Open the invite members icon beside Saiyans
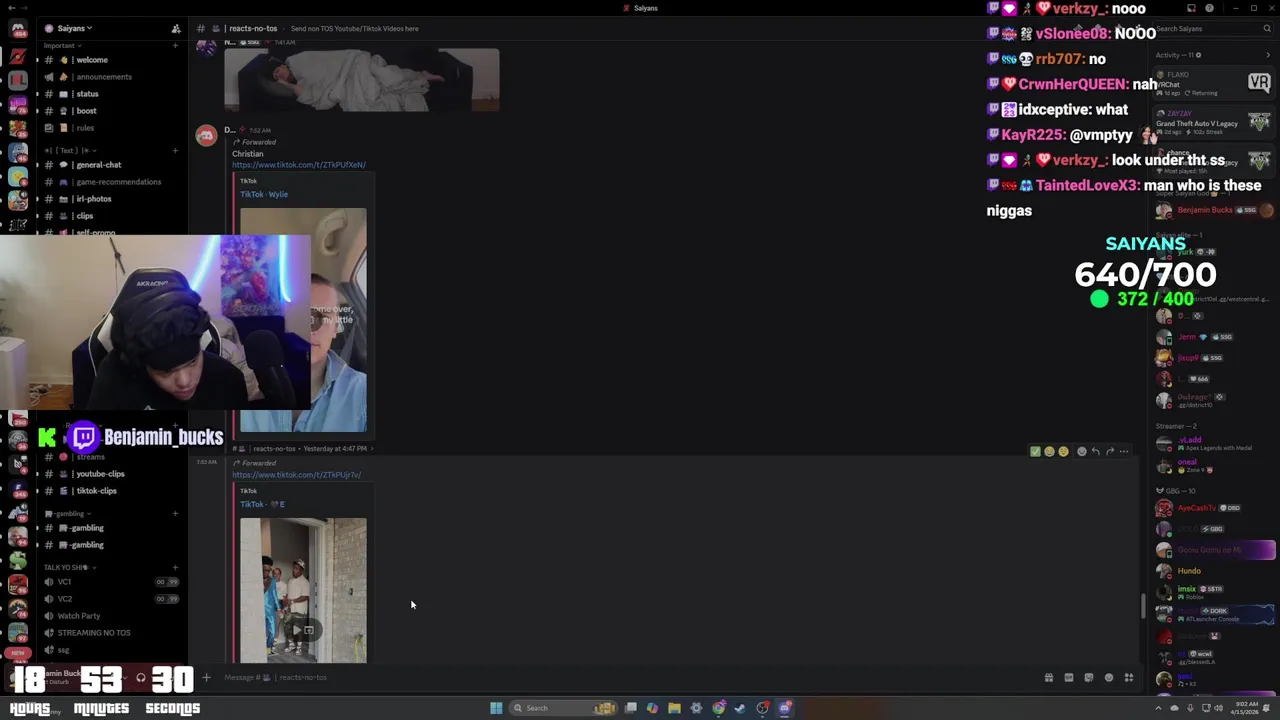Image resolution: width=1280 pixels, height=720 pixels. pyautogui.click(x=176, y=29)
